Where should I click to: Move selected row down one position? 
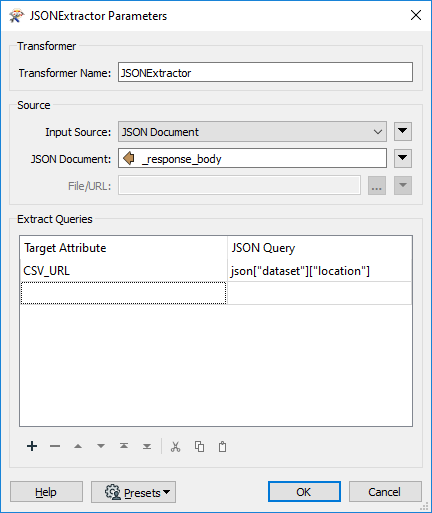point(101,446)
